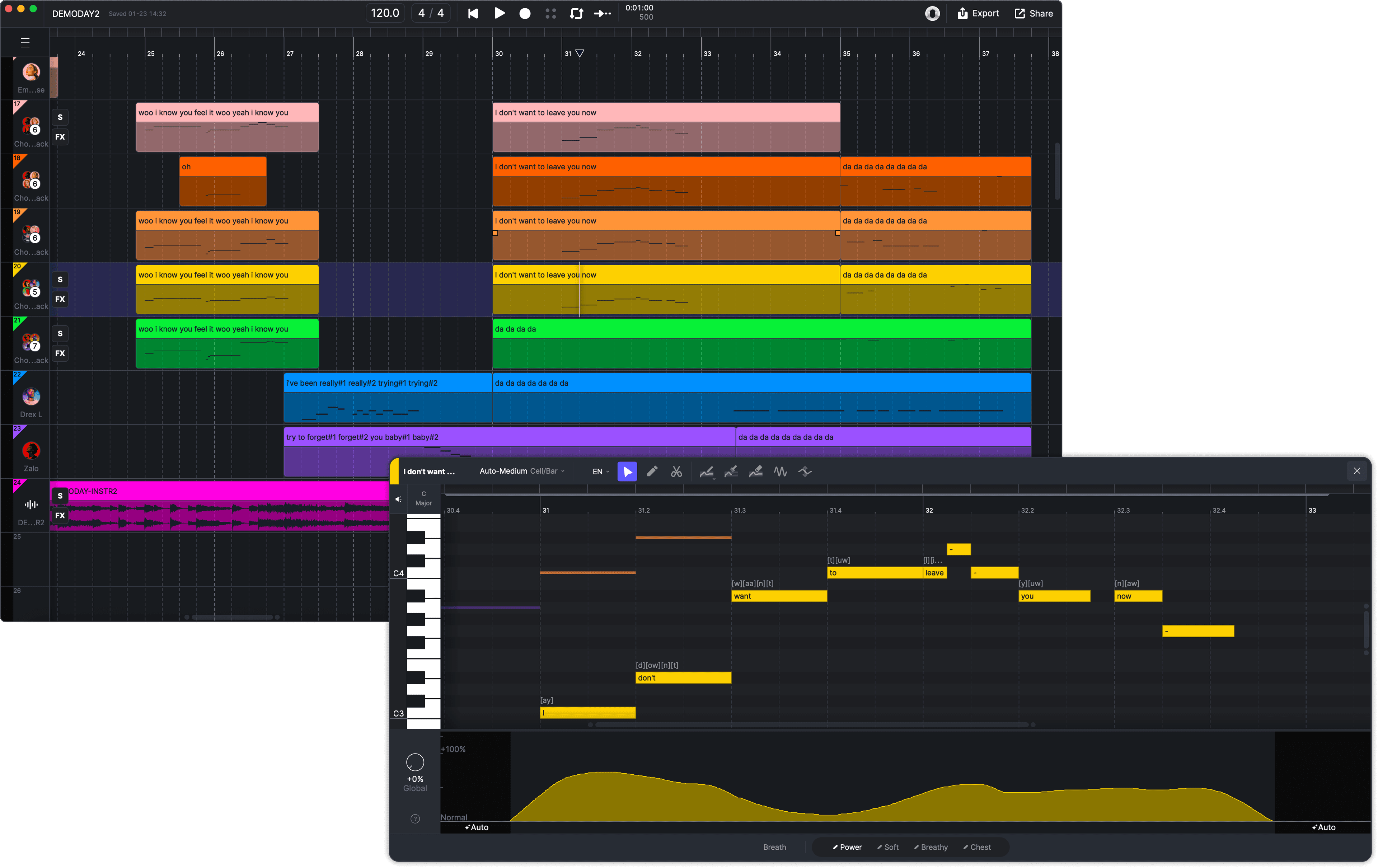Image resolution: width=1378 pixels, height=868 pixels.
Task: Select the Drex L singer avatar
Action: (x=31, y=396)
